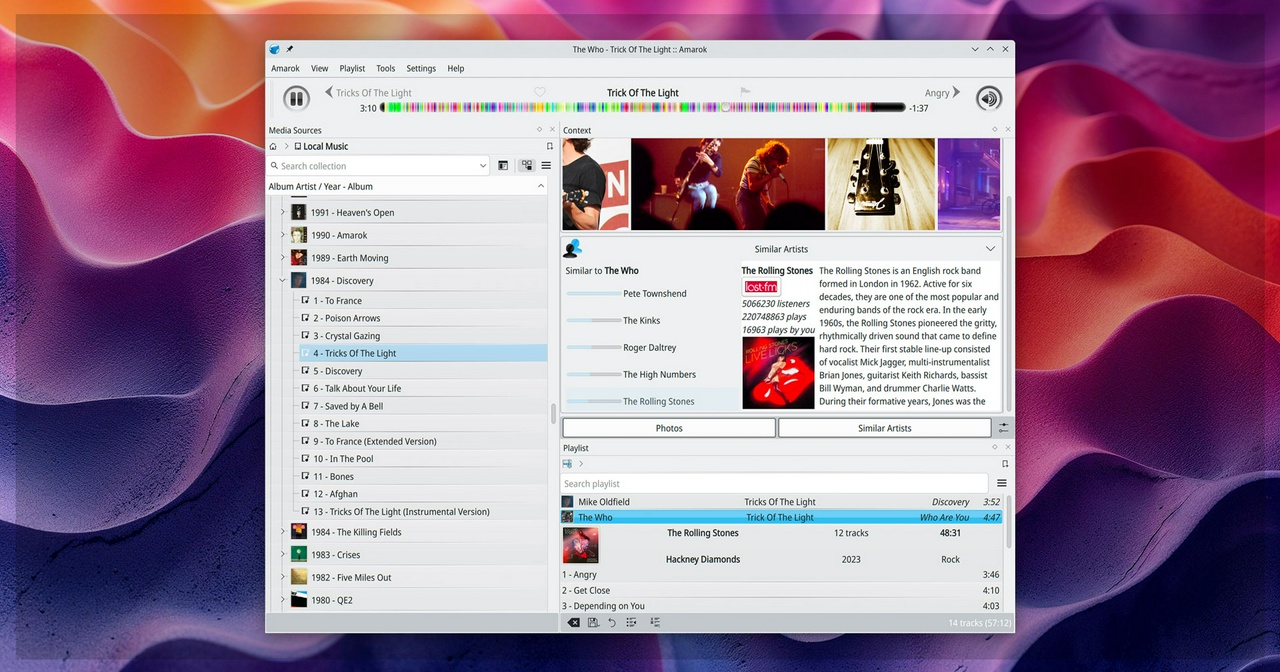Expand the 1983 - Crises album
This screenshot has height=672, width=1280.
point(283,555)
